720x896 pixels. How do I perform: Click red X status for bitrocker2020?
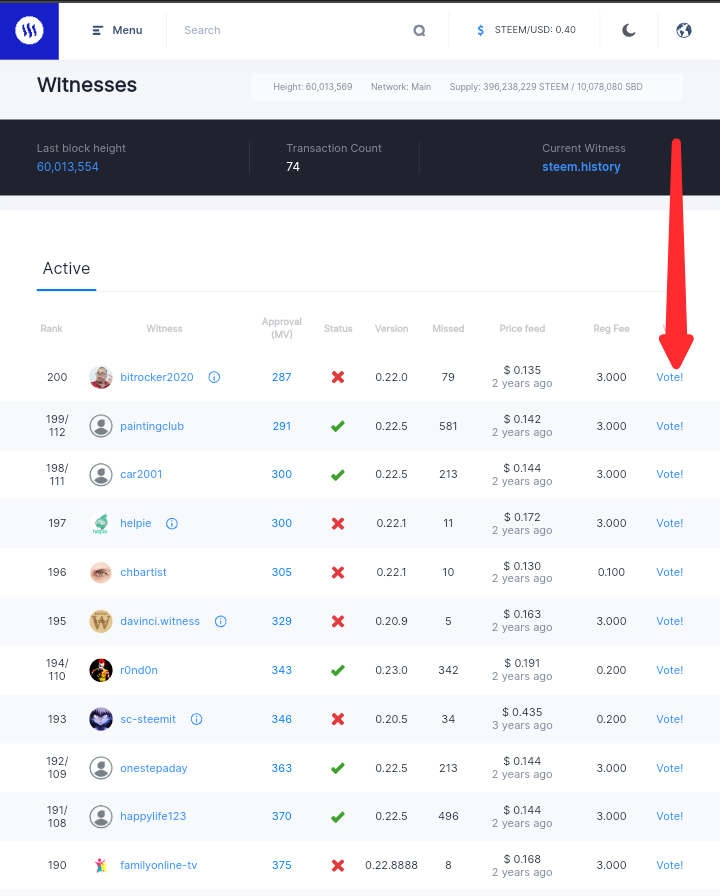coord(338,377)
